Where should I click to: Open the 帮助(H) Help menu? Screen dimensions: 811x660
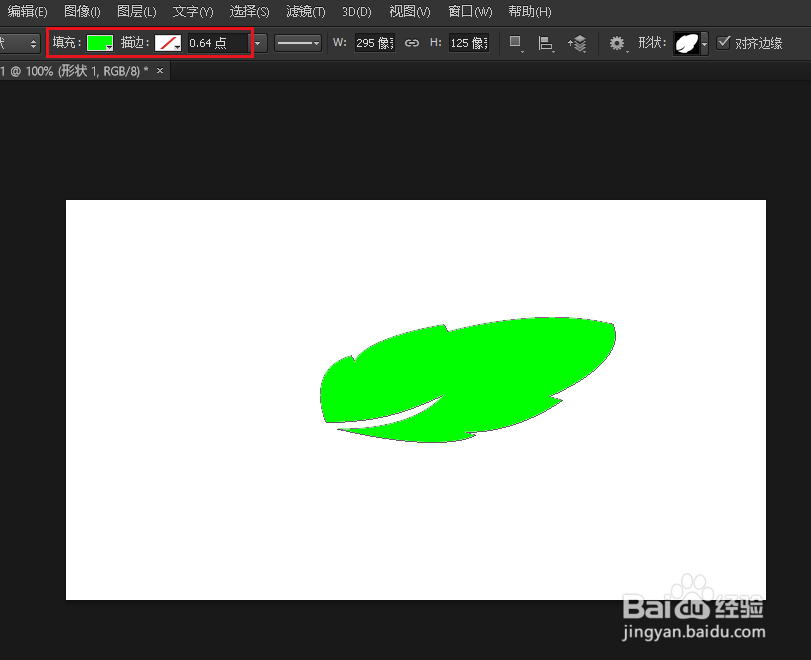(x=530, y=11)
